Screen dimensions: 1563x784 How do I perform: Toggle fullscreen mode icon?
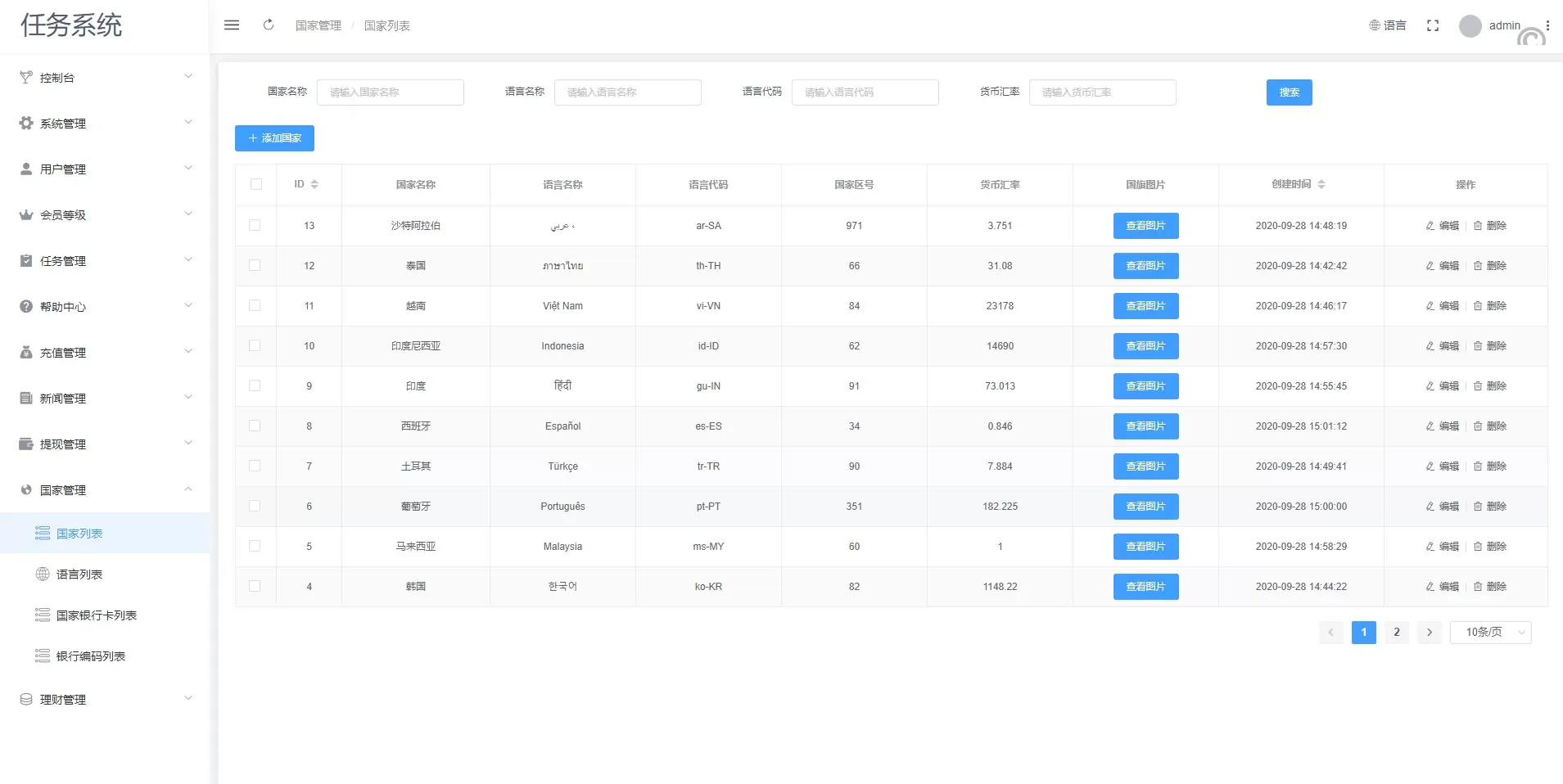(x=1432, y=25)
